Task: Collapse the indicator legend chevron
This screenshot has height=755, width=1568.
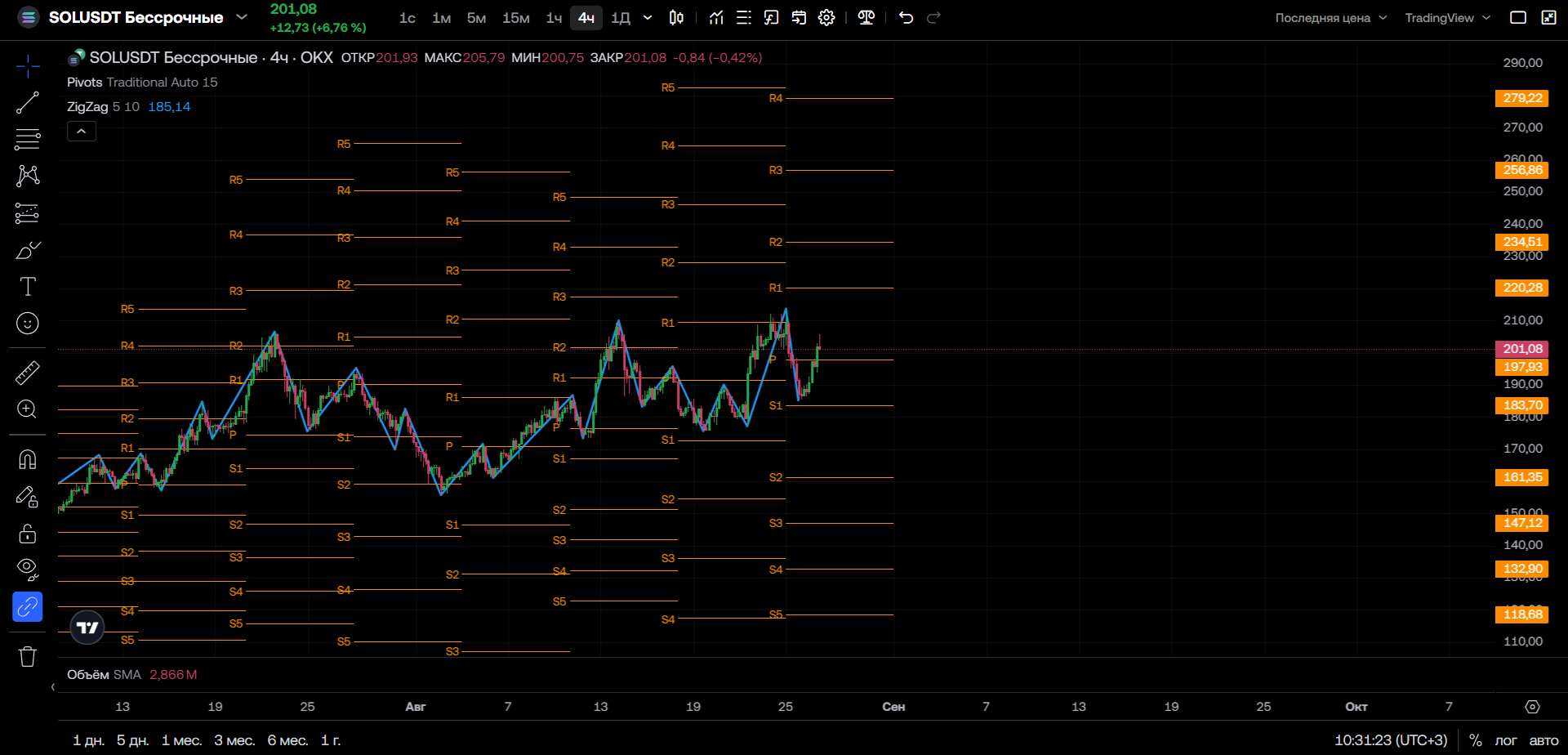Action: pos(82,131)
